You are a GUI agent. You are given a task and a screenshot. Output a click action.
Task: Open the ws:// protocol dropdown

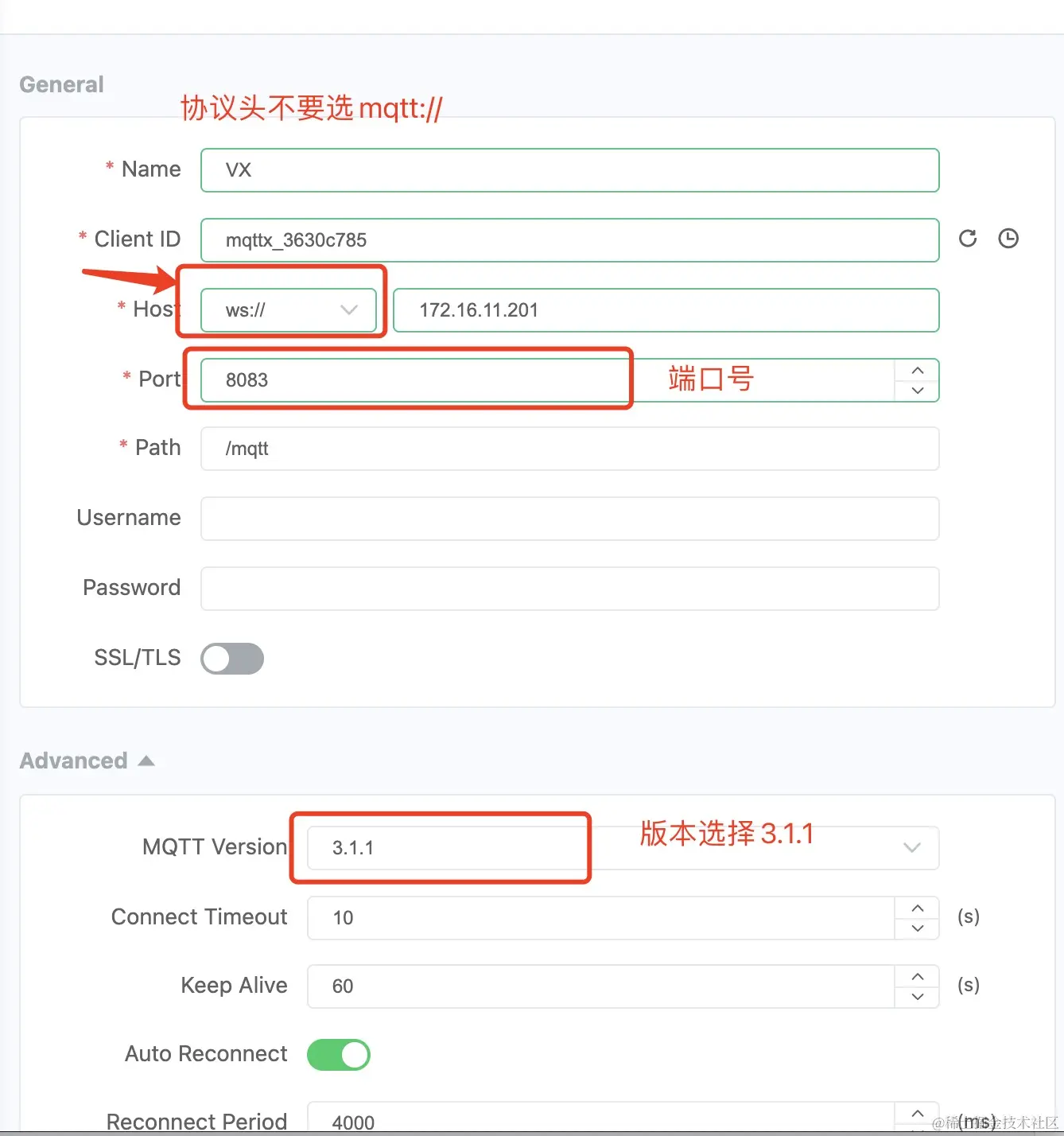coord(289,310)
